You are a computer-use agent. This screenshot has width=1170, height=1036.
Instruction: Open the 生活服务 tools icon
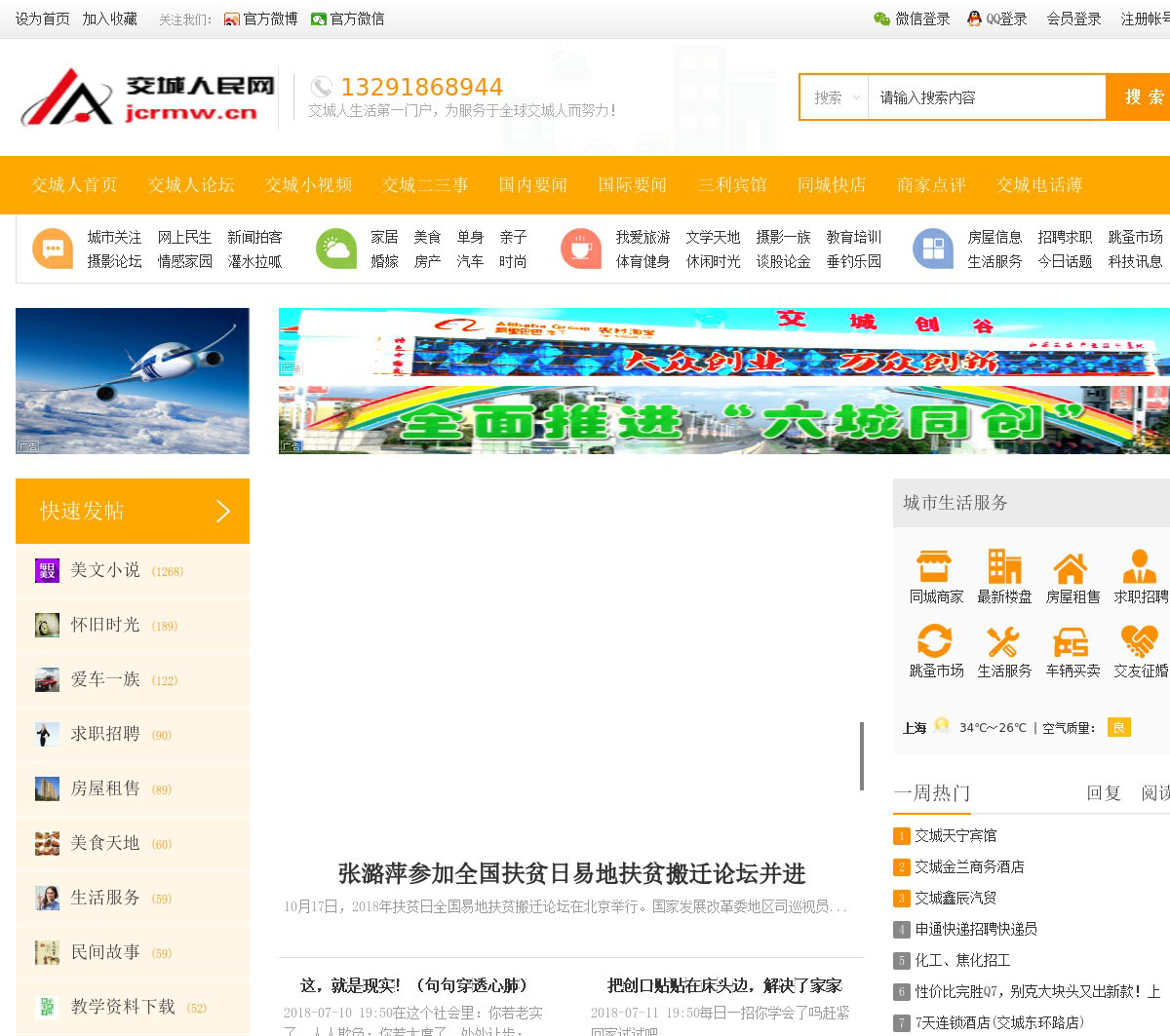point(1003,641)
